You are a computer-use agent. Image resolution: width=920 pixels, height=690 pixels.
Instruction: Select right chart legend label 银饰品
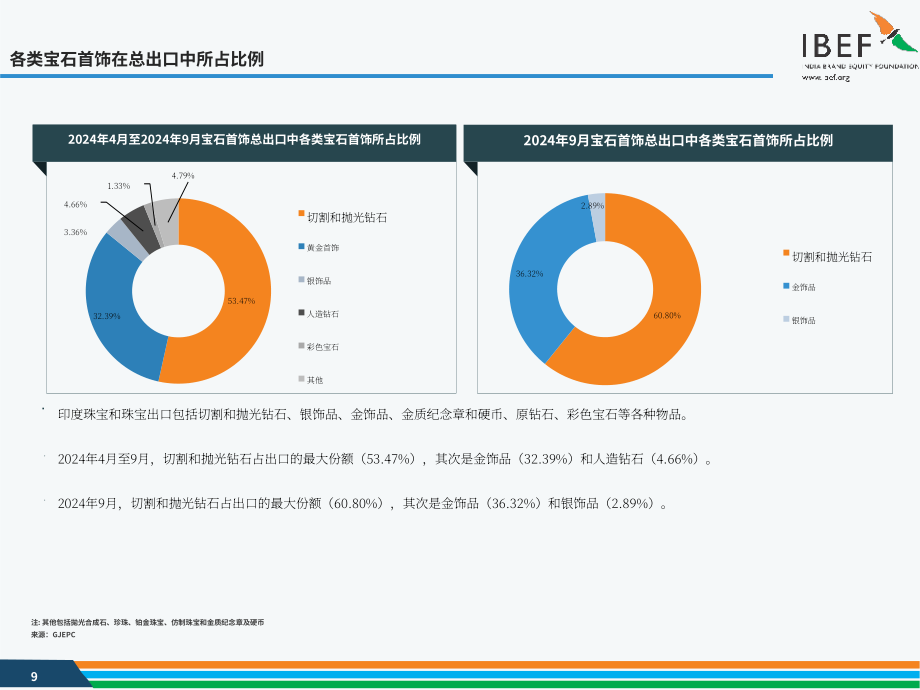(803, 320)
